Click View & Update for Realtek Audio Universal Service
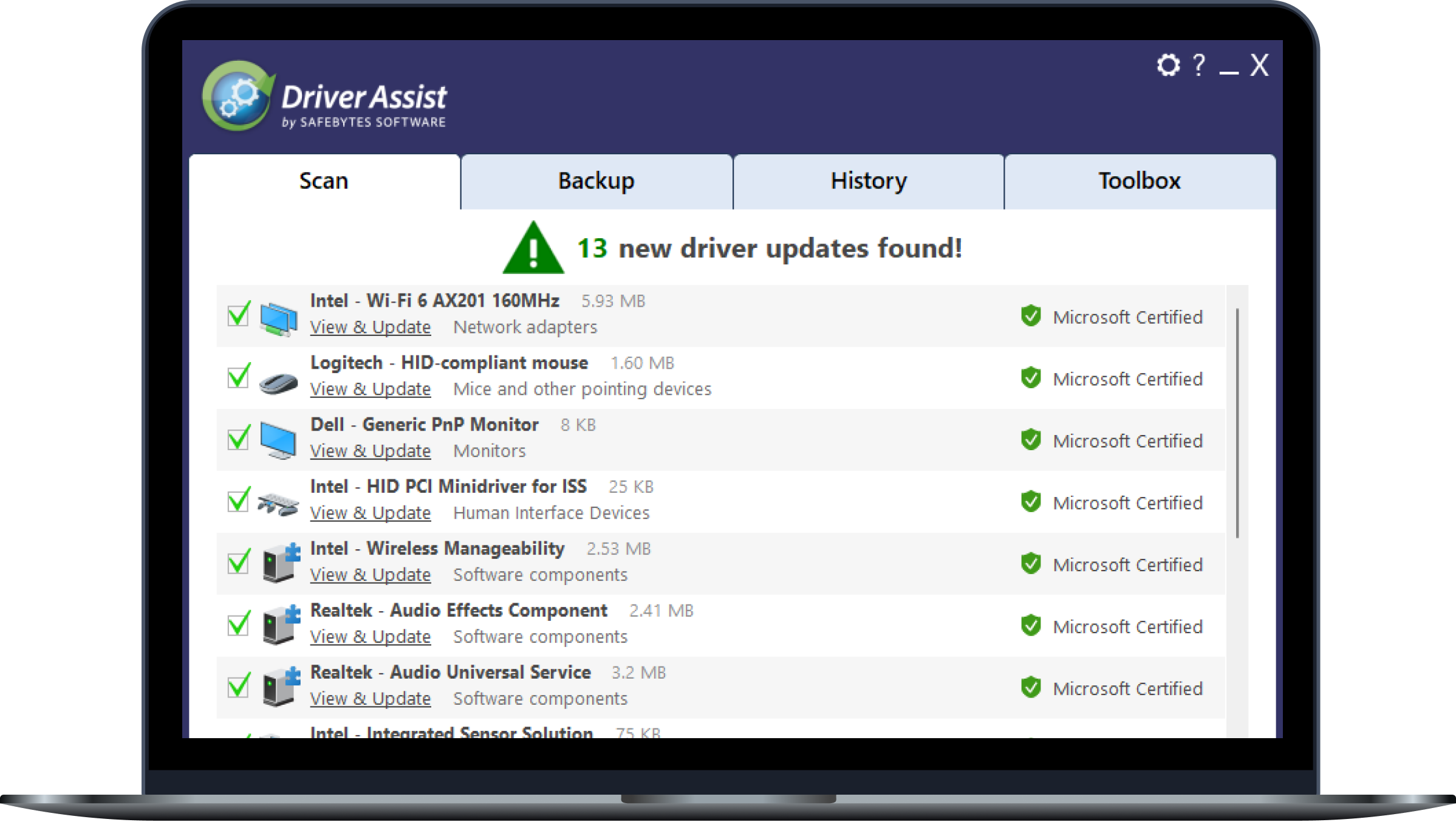Screen dimensions: 1456x822 370,698
